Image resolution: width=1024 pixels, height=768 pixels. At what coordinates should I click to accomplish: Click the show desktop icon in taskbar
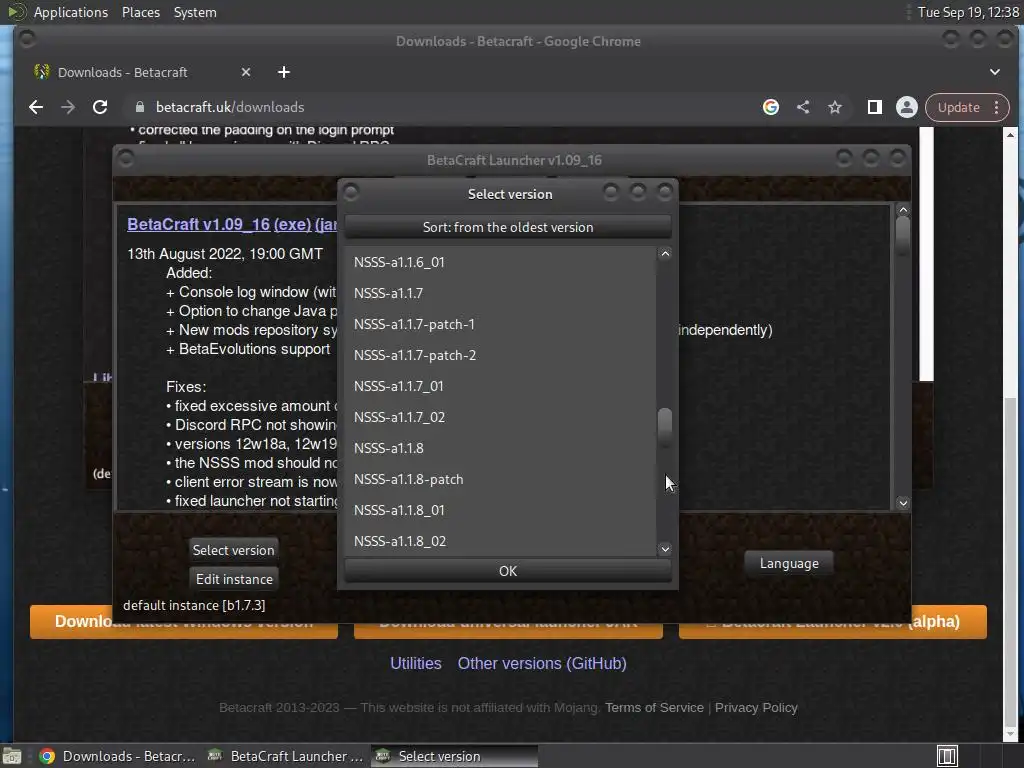12,756
